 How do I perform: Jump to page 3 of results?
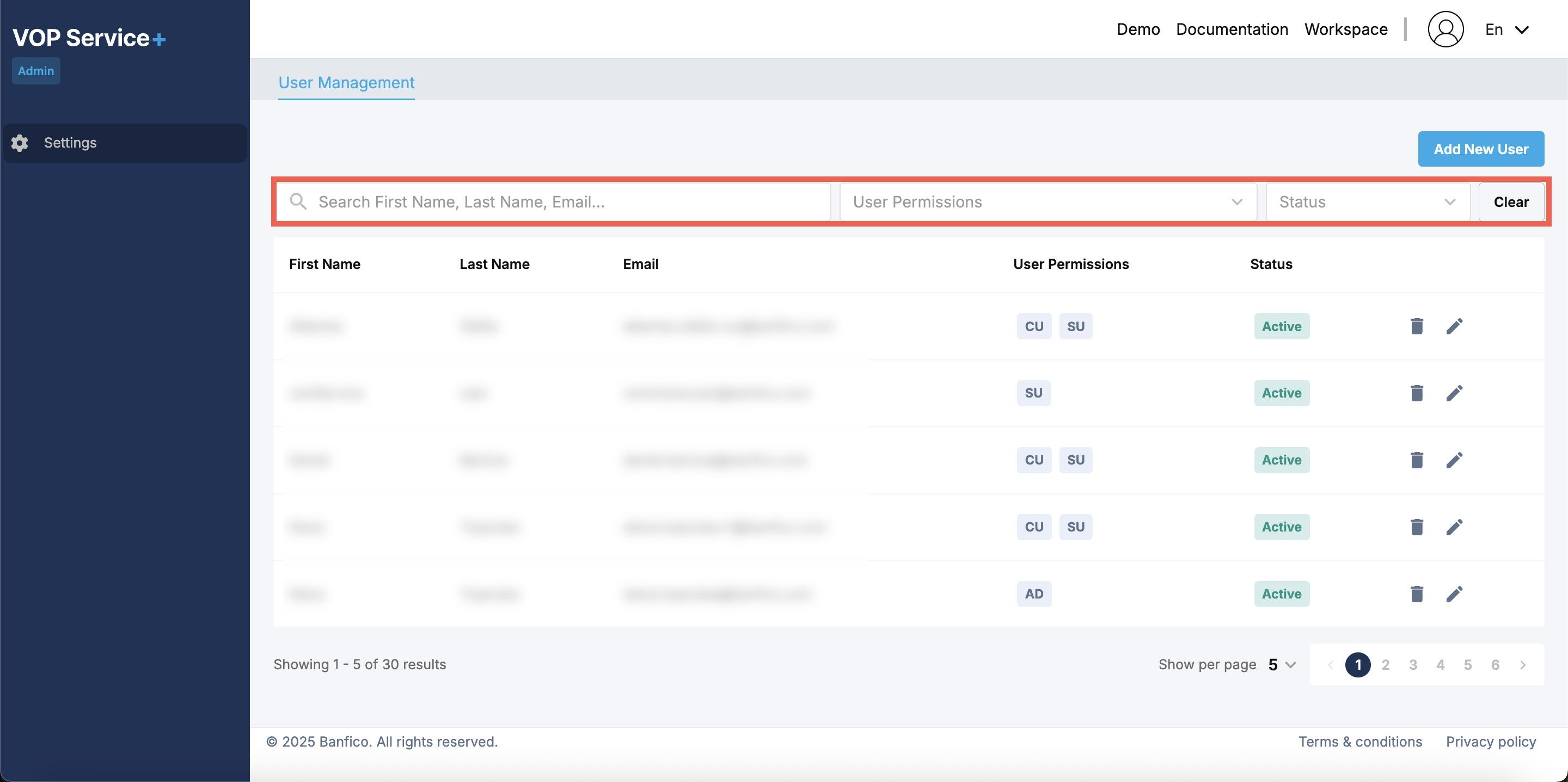tap(1413, 665)
